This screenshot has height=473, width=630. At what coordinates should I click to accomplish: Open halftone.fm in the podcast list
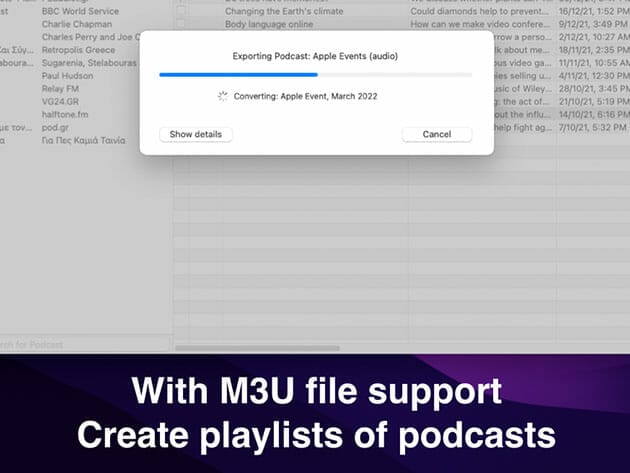65,114
